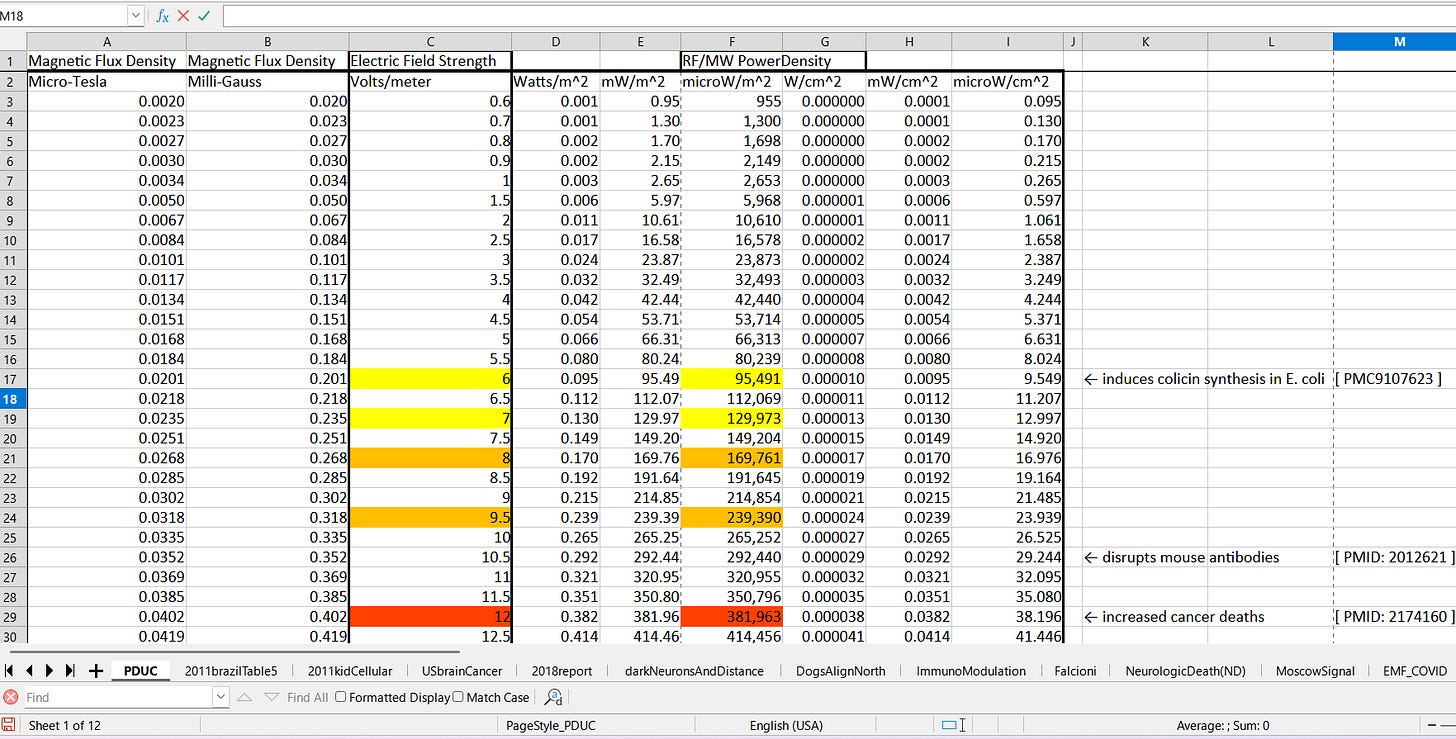Click '[ PMID: 2174160 ]' reference cell
Screen dimensions: 1456x739
coord(1393,616)
